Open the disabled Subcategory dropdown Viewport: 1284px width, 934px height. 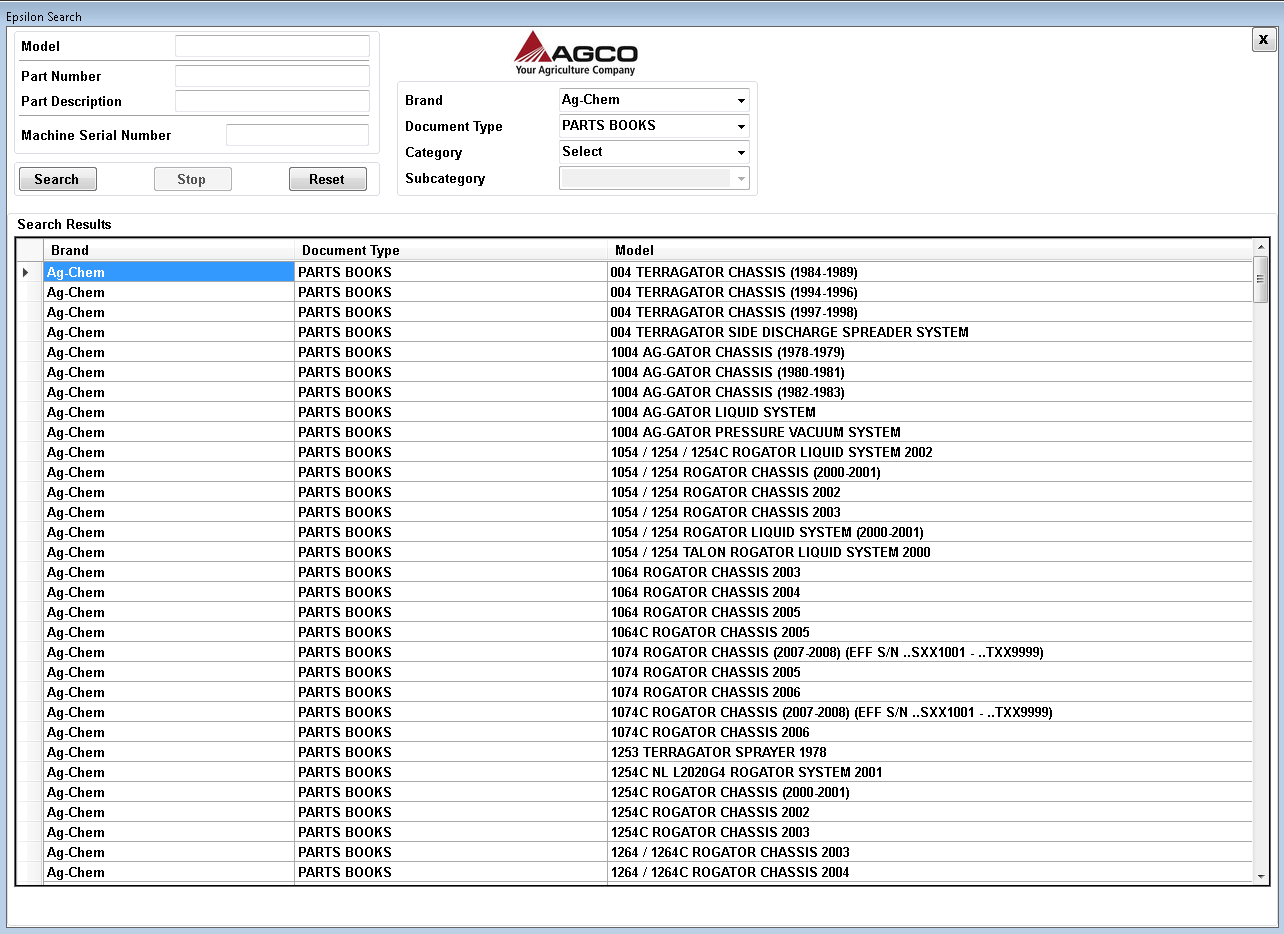(x=654, y=178)
